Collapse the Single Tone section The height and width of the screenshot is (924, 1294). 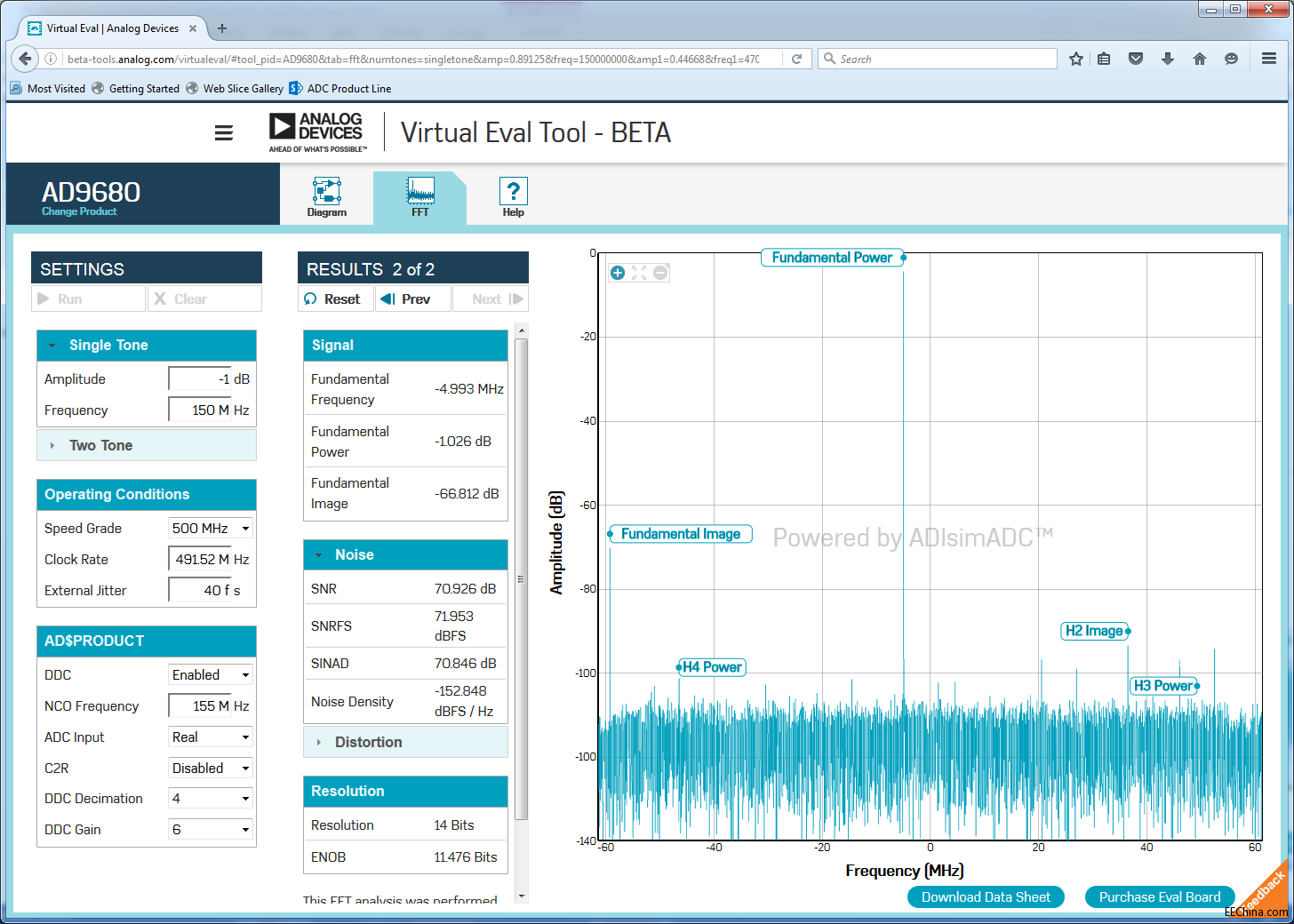(x=147, y=345)
